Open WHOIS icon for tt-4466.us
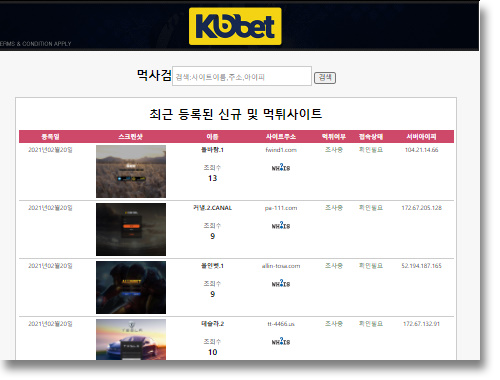The image size is (500, 380). [x=281, y=341]
